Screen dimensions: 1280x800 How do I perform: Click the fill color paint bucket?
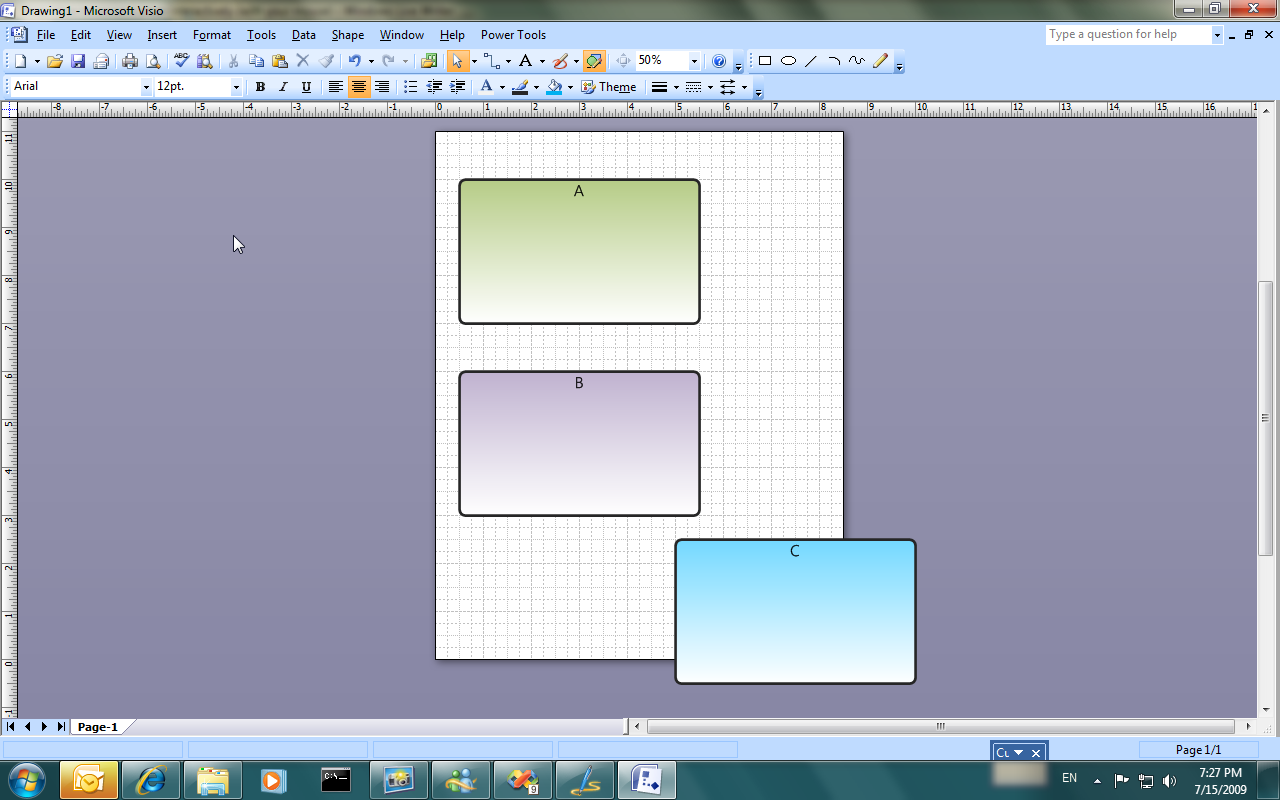coord(554,87)
